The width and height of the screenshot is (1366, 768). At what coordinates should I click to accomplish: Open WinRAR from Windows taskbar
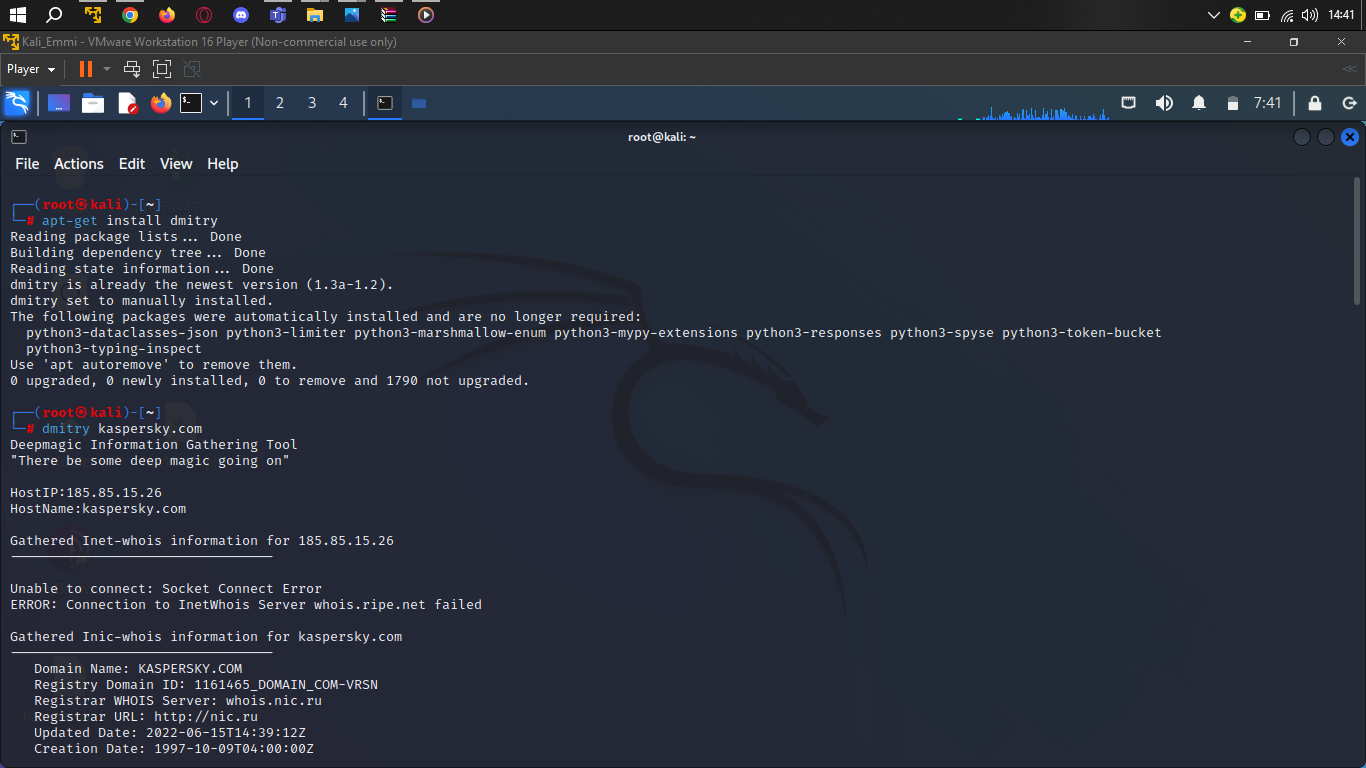(389, 15)
